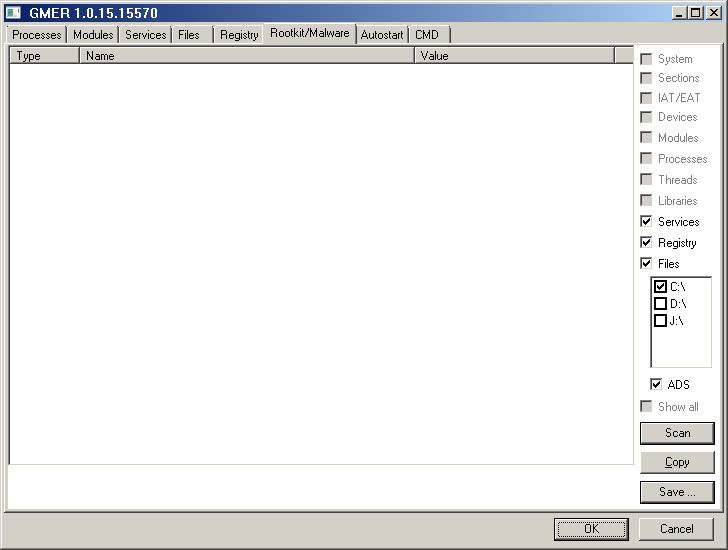Viewport: 728px width, 550px height.
Task: Uncheck the Files scan checkbox
Action: coord(646,263)
